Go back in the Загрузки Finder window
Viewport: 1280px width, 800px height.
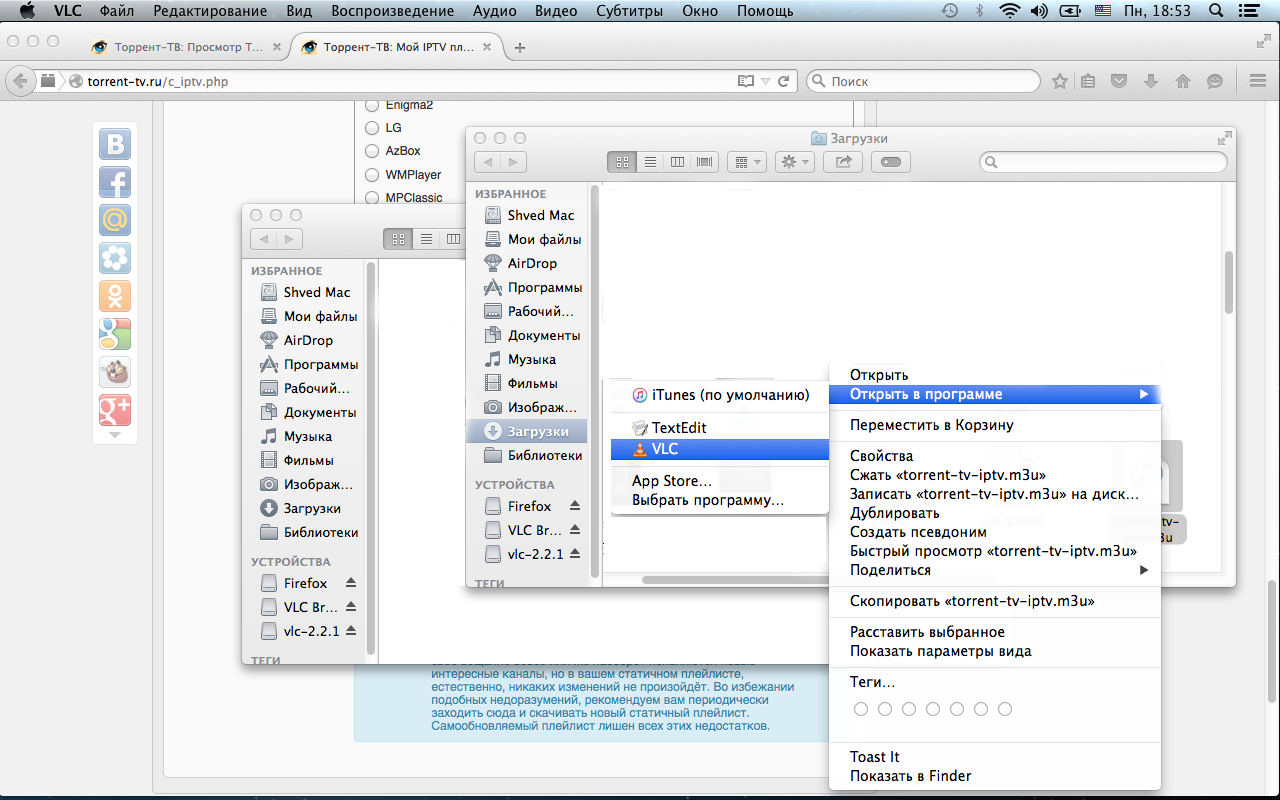(488, 162)
